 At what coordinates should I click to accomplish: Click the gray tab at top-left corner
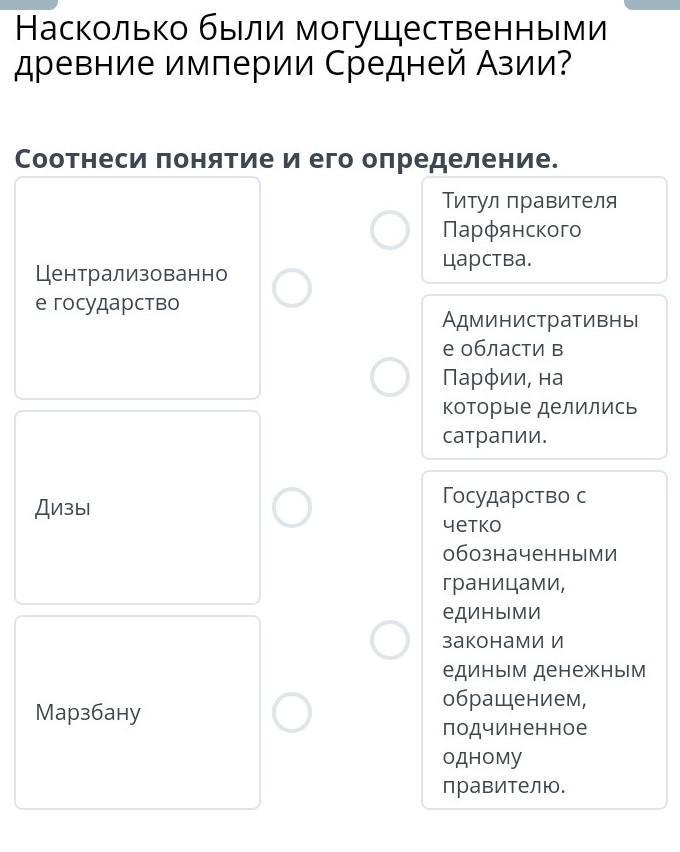point(28,4)
